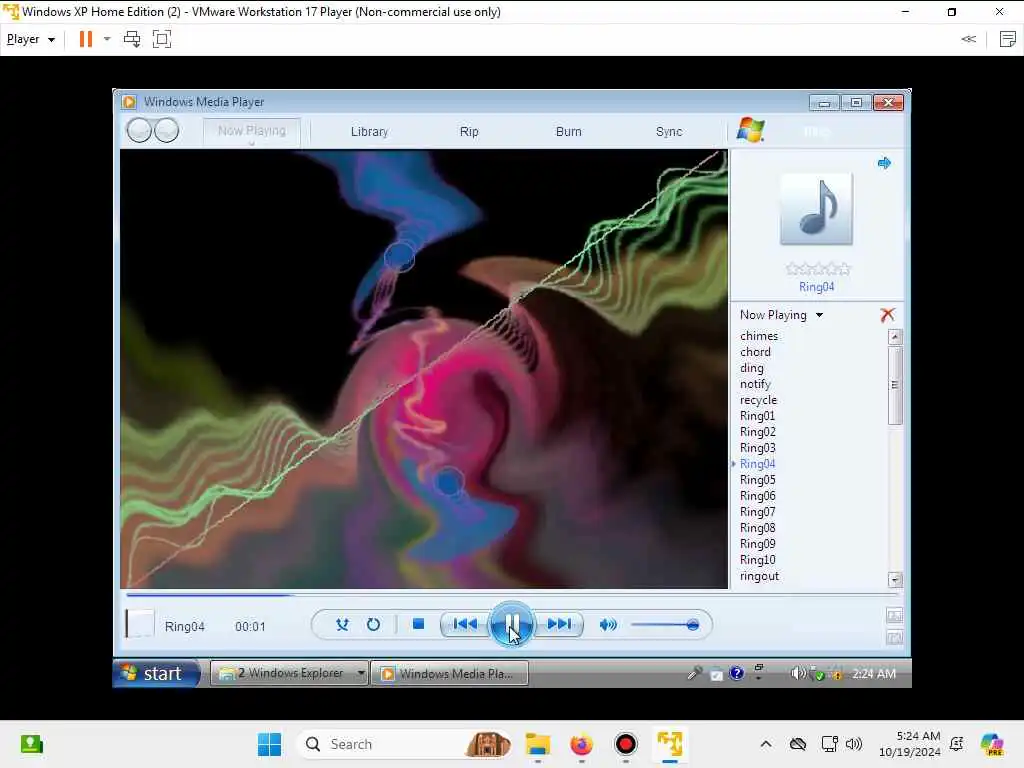Open the VMware notes panel icon
Screen dimensions: 1024x768
1008,39
